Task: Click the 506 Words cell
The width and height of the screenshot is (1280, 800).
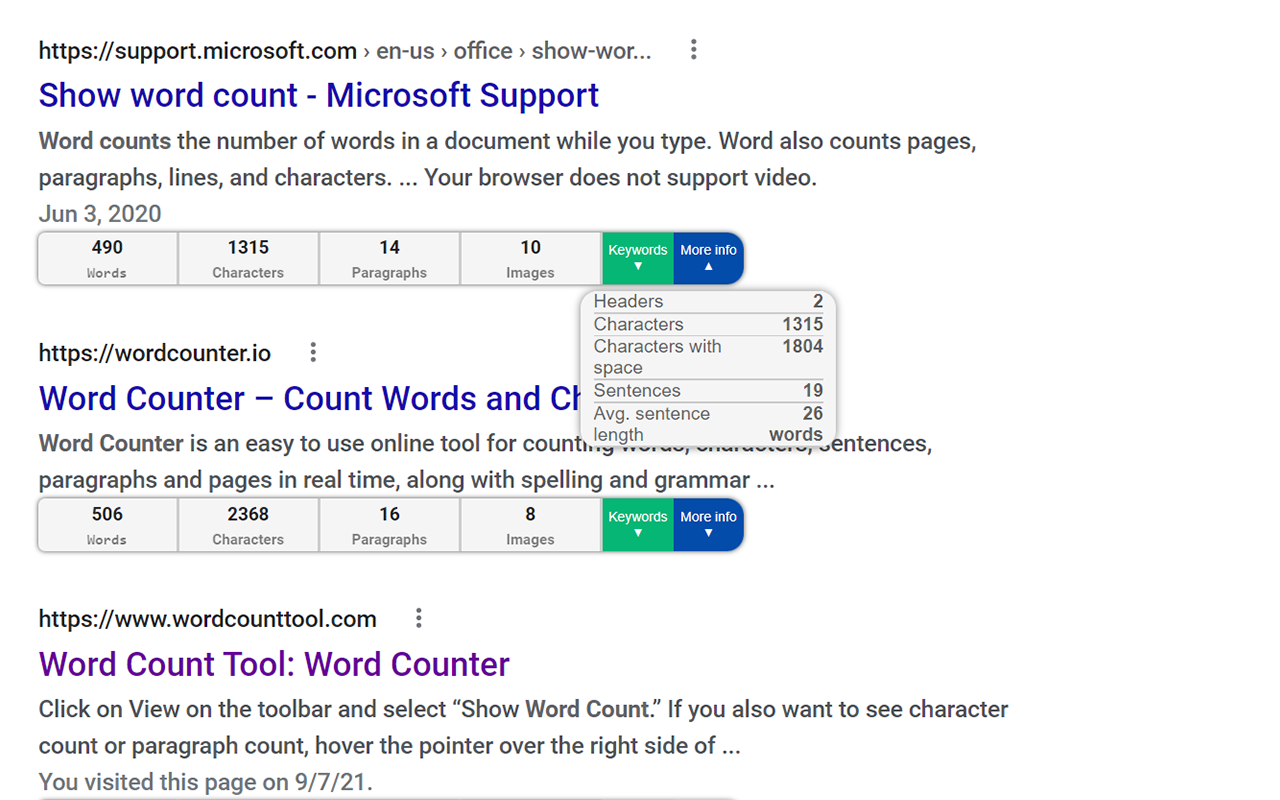Action: [108, 525]
